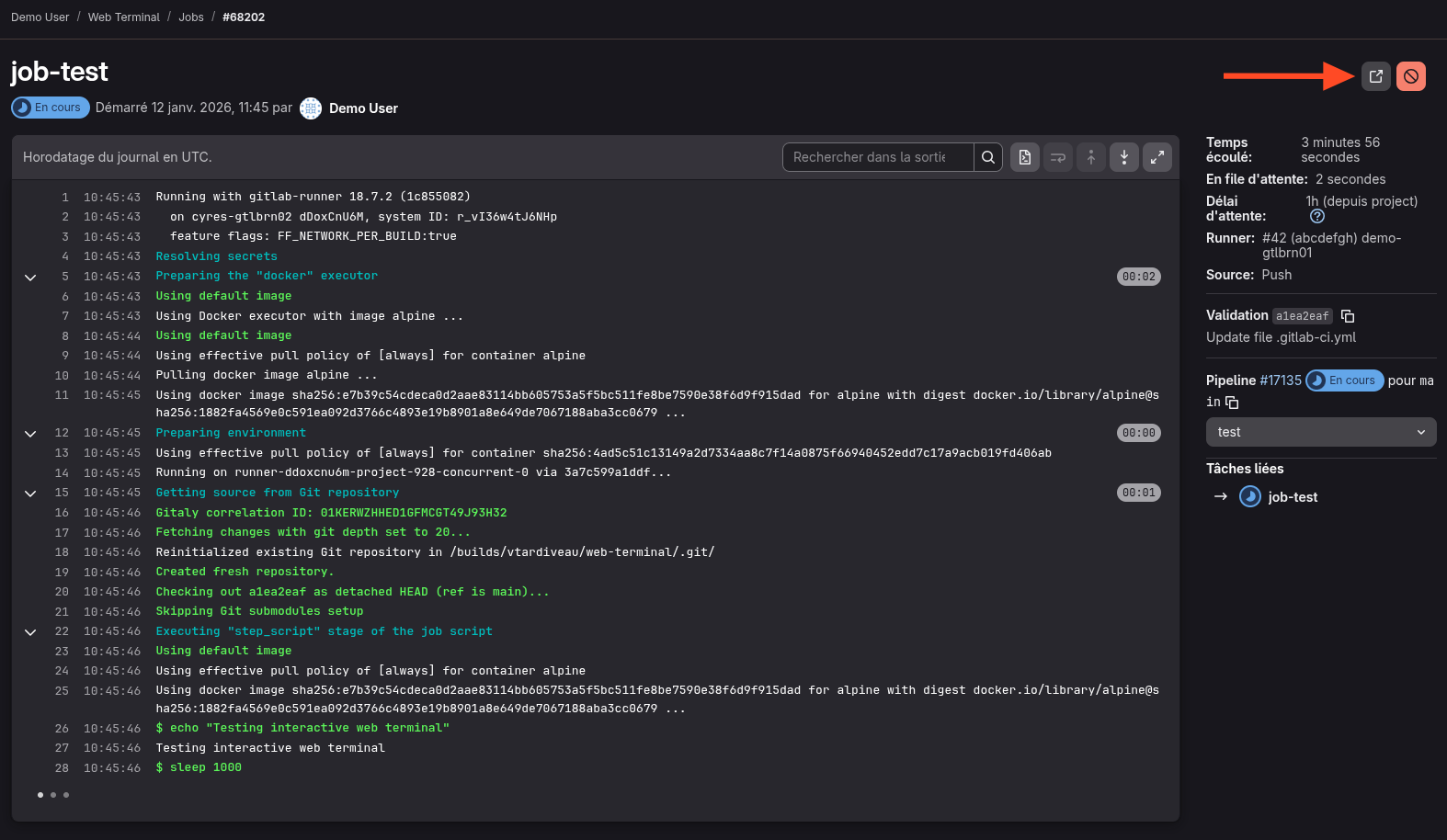The image size is (1447, 840).
Task: Collapse the "Executing step_script" section
Action: (x=30, y=632)
